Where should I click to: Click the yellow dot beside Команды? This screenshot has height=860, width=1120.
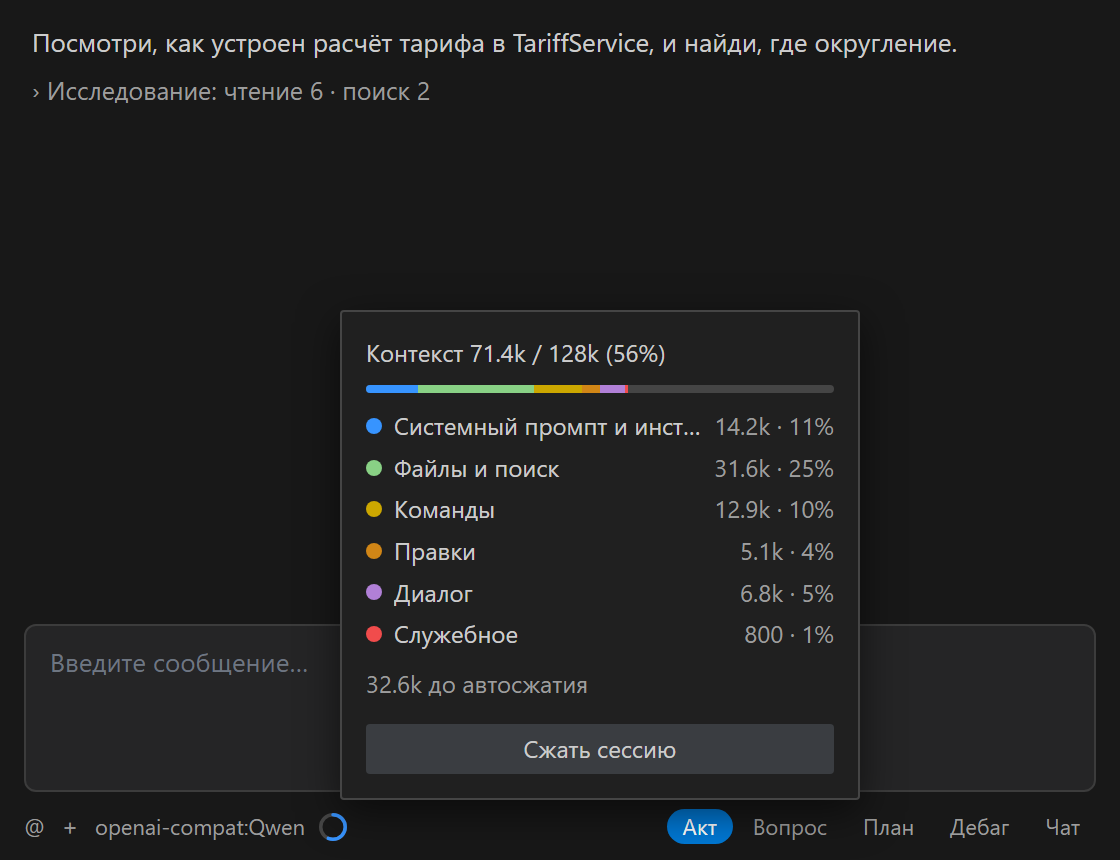(x=374, y=509)
